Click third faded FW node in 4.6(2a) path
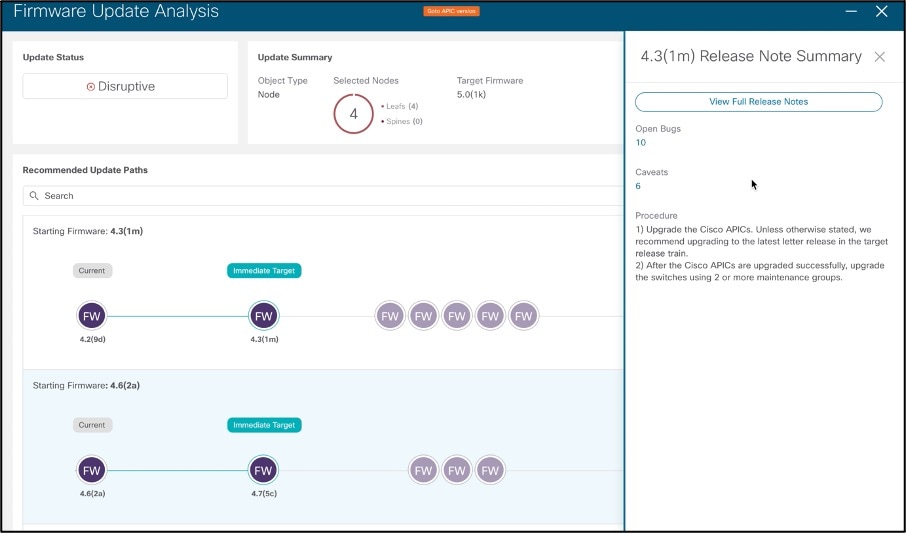Viewport: 906px width, 534px height. point(490,470)
